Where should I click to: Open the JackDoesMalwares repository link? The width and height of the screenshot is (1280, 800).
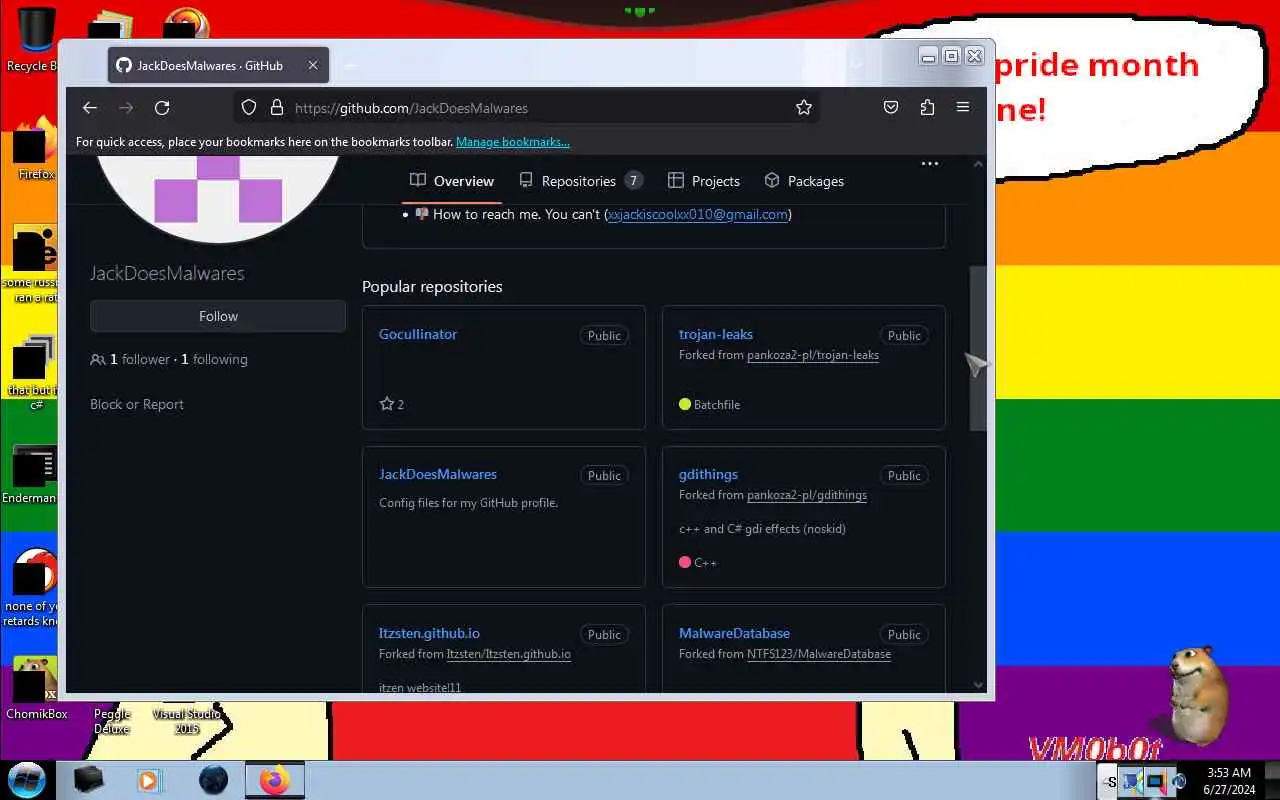point(438,474)
